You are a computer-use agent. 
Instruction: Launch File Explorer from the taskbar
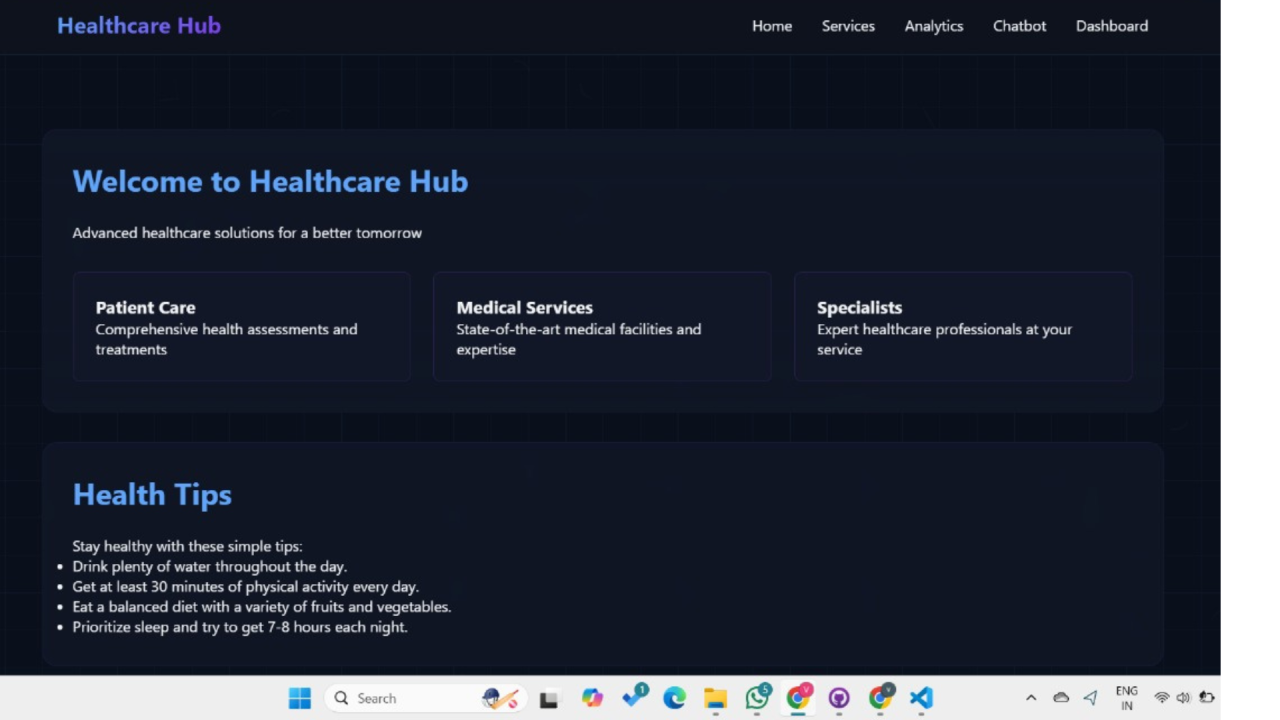pos(715,698)
